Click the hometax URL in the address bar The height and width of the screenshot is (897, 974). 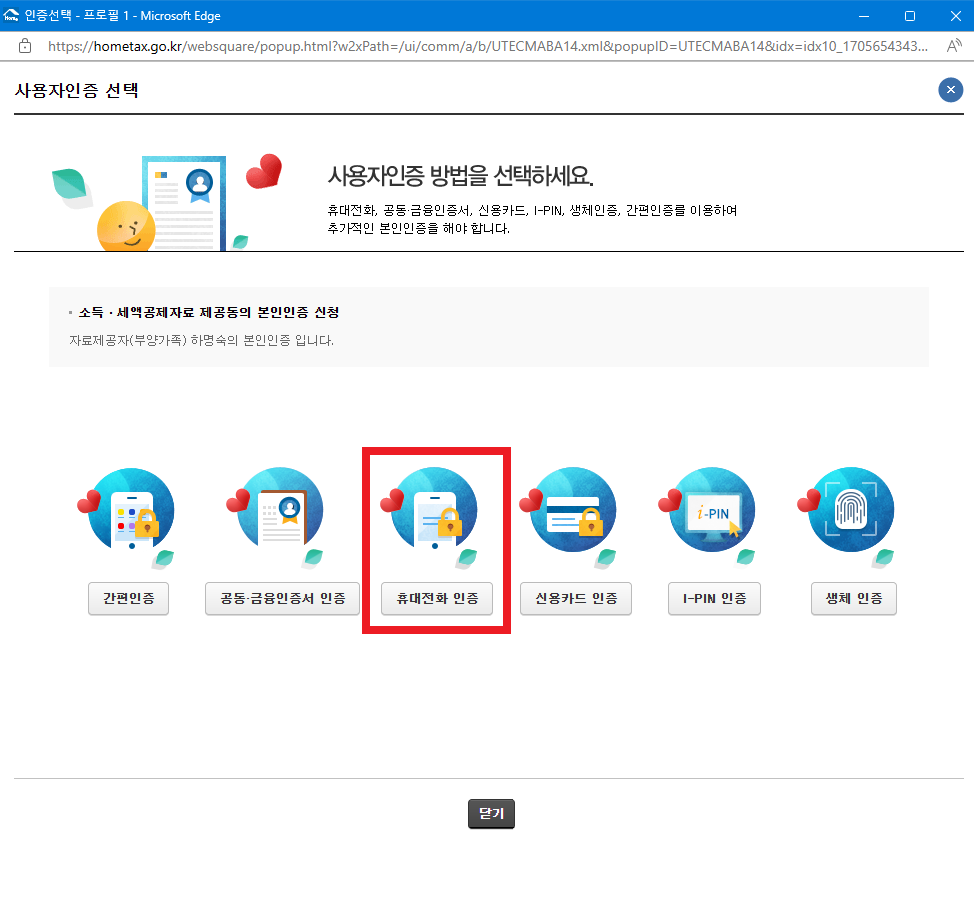pyautogui.click(x=488, y=47)
